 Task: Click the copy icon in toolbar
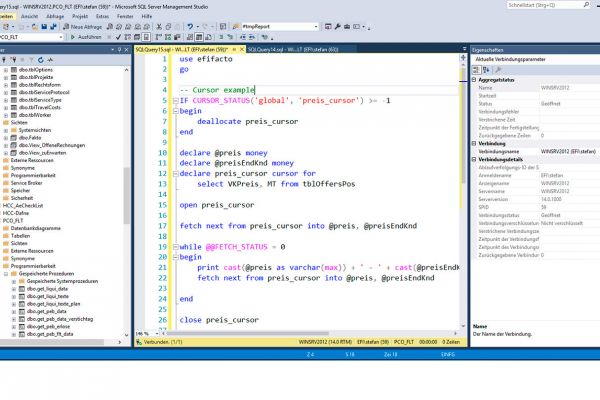click(168, 26)
